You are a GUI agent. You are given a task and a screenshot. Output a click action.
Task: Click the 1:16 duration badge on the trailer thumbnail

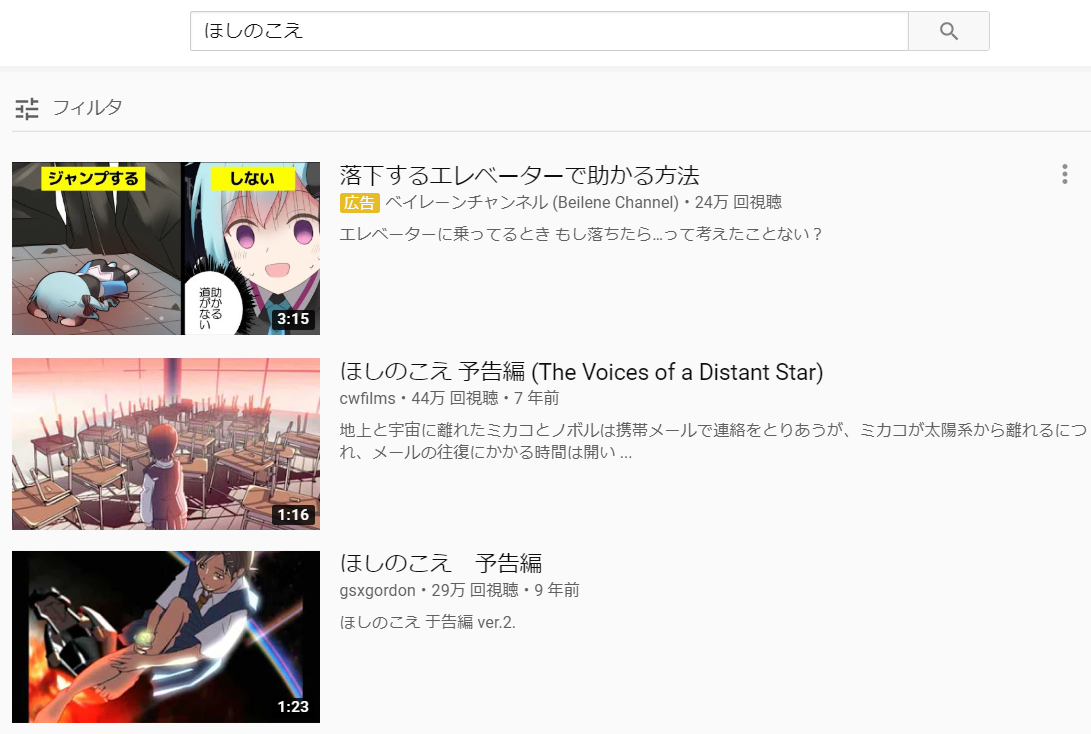[293, 514]
